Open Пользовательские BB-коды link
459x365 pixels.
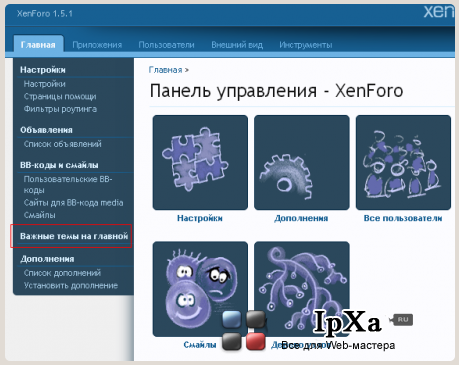pos(68,185)
